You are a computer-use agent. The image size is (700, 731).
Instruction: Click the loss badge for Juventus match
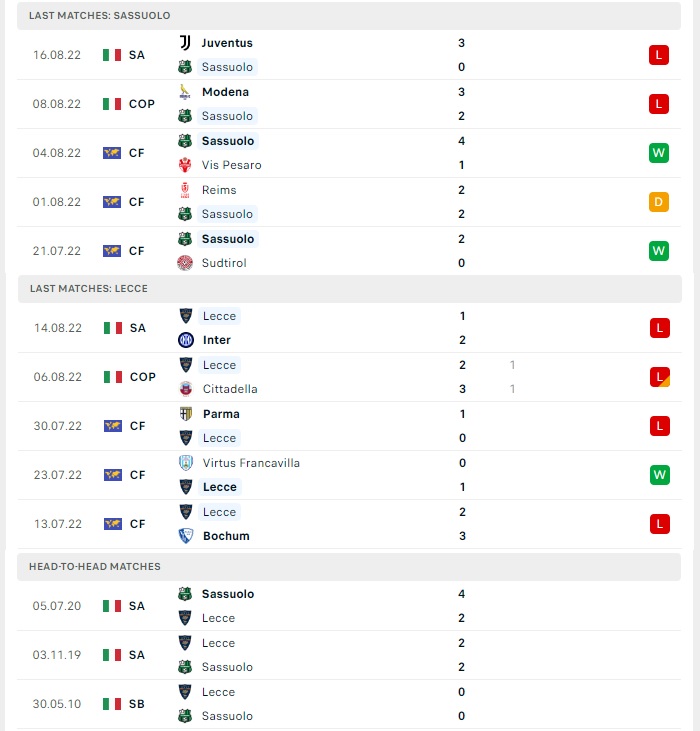[x=659, y=55]
